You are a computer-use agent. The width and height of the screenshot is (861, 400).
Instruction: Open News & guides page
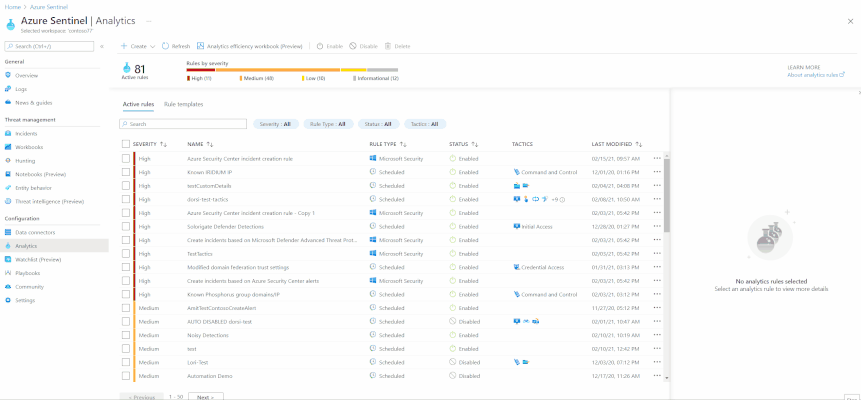33,103
